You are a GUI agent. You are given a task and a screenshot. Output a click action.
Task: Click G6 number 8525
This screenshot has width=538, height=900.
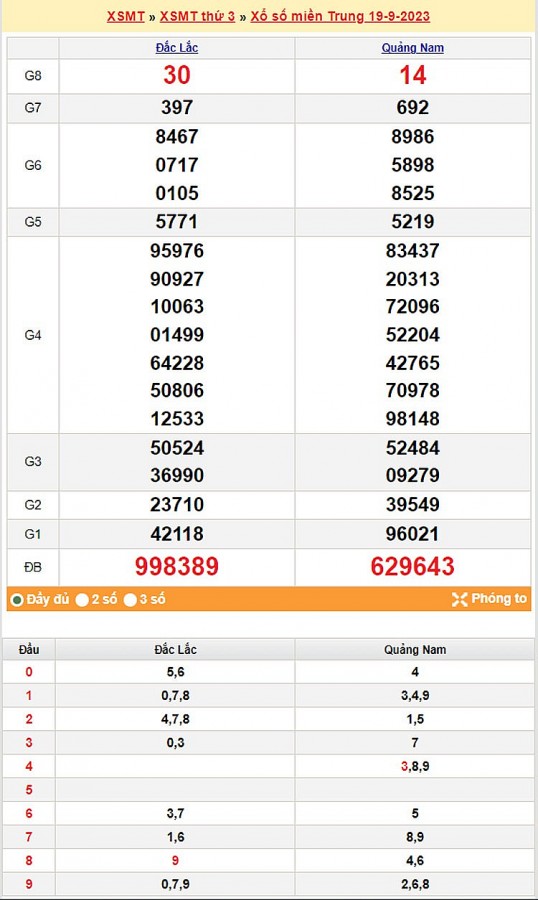click(x=413, y=193)
